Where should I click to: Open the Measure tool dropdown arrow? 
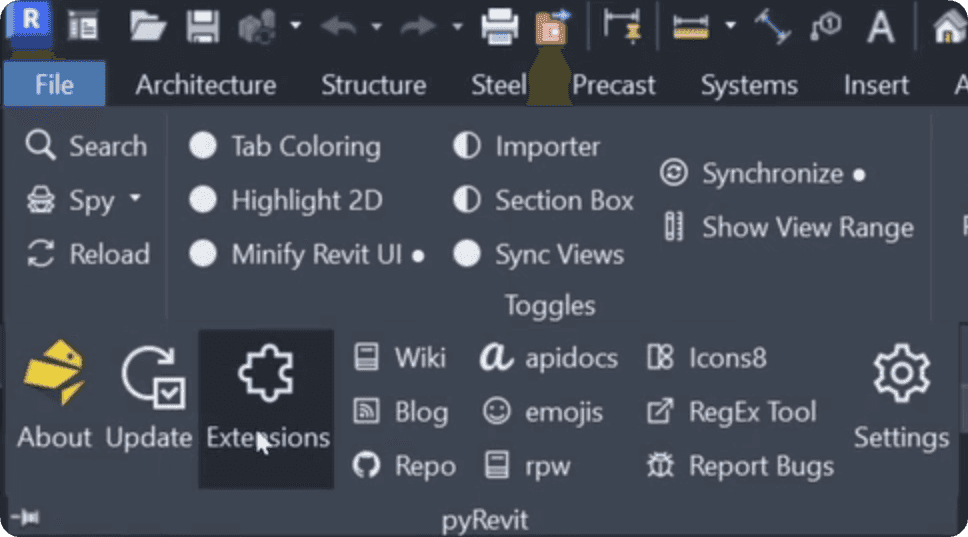coord(730,25)
